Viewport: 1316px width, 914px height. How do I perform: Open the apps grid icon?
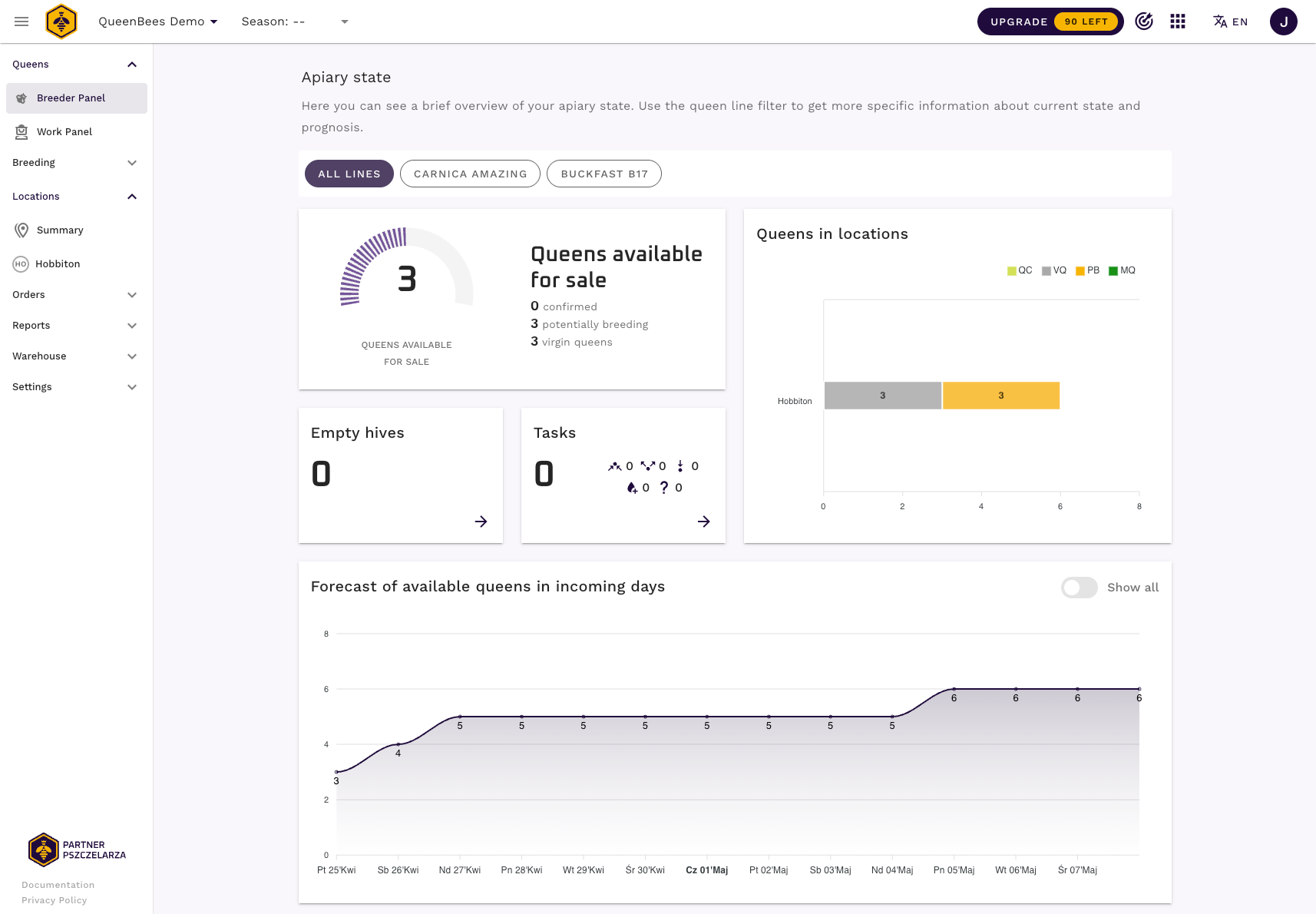click(1178, 22)
